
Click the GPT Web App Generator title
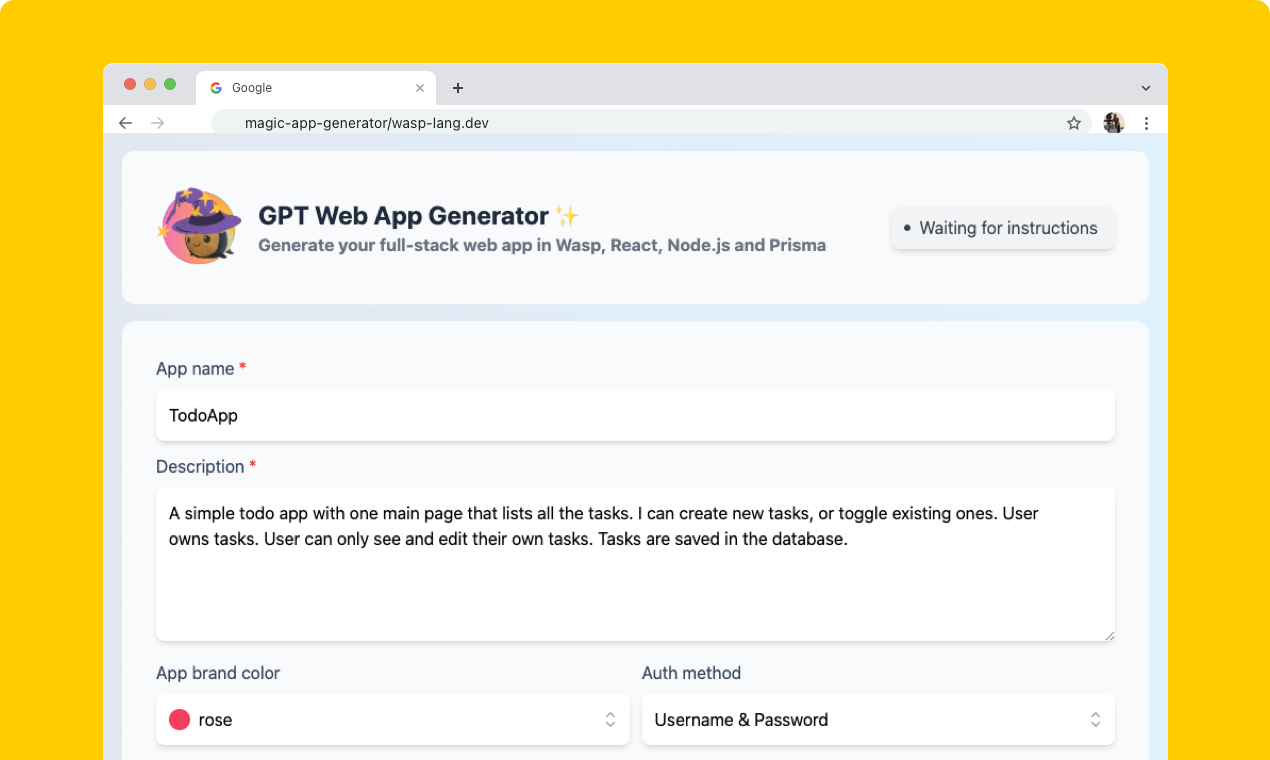tap(403, 215)
